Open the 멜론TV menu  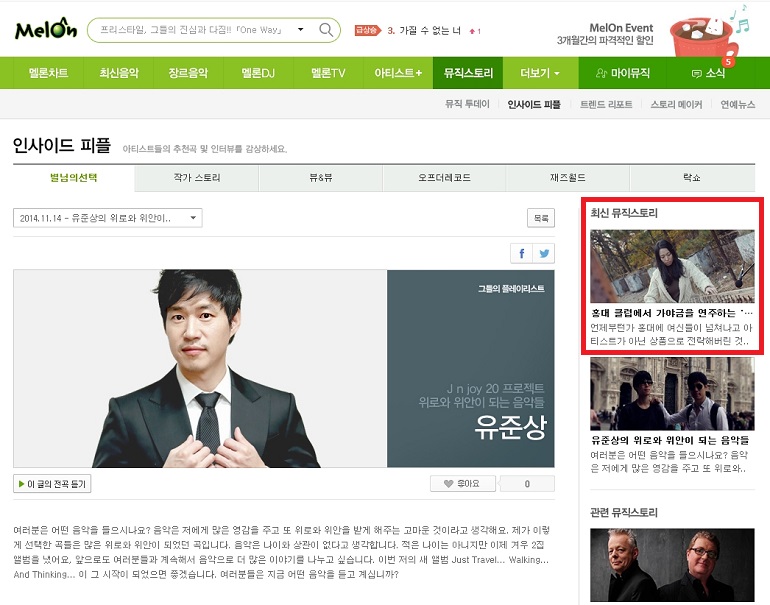328,73
